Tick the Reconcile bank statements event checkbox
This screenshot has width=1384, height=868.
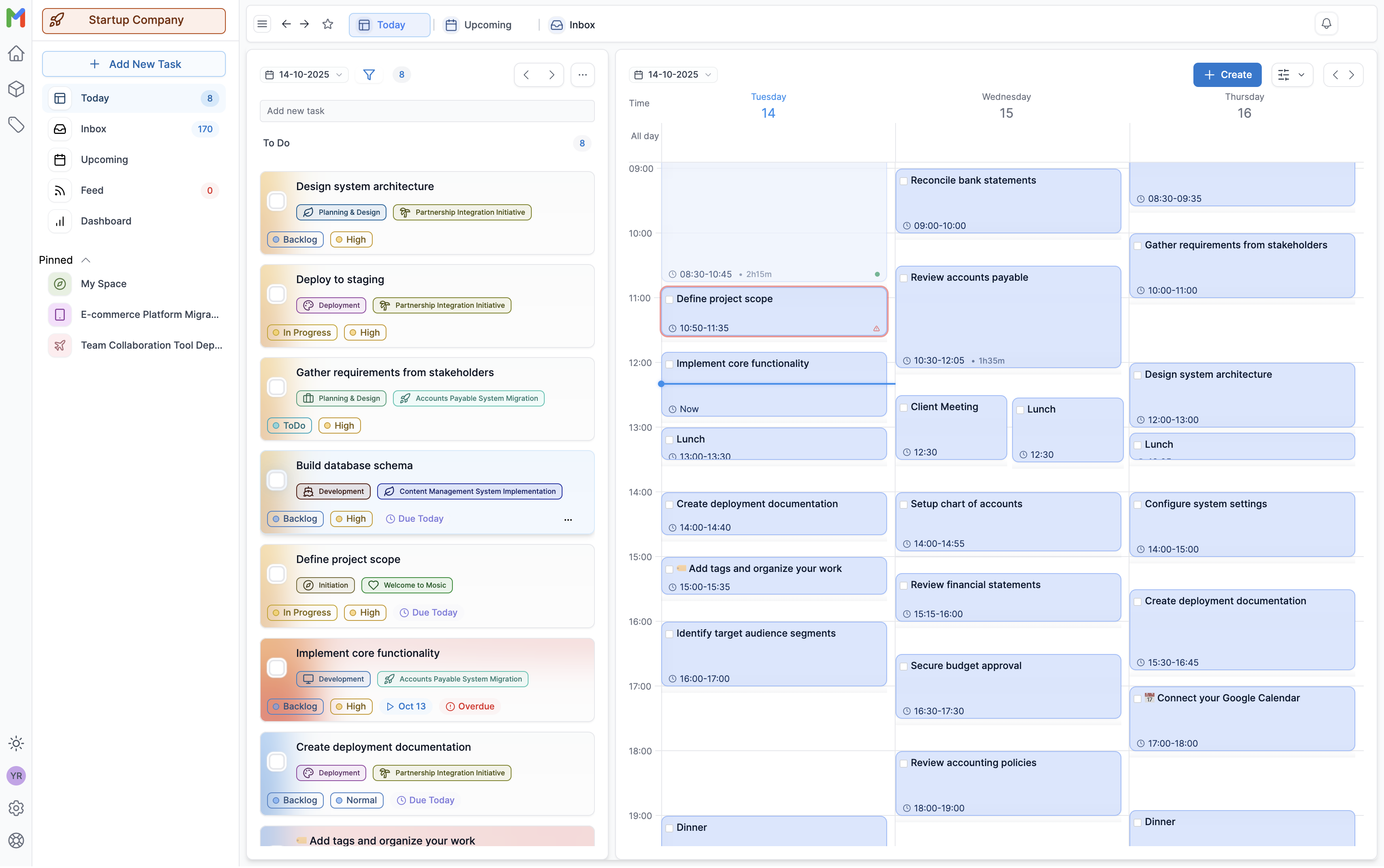(x=904, y=182)
